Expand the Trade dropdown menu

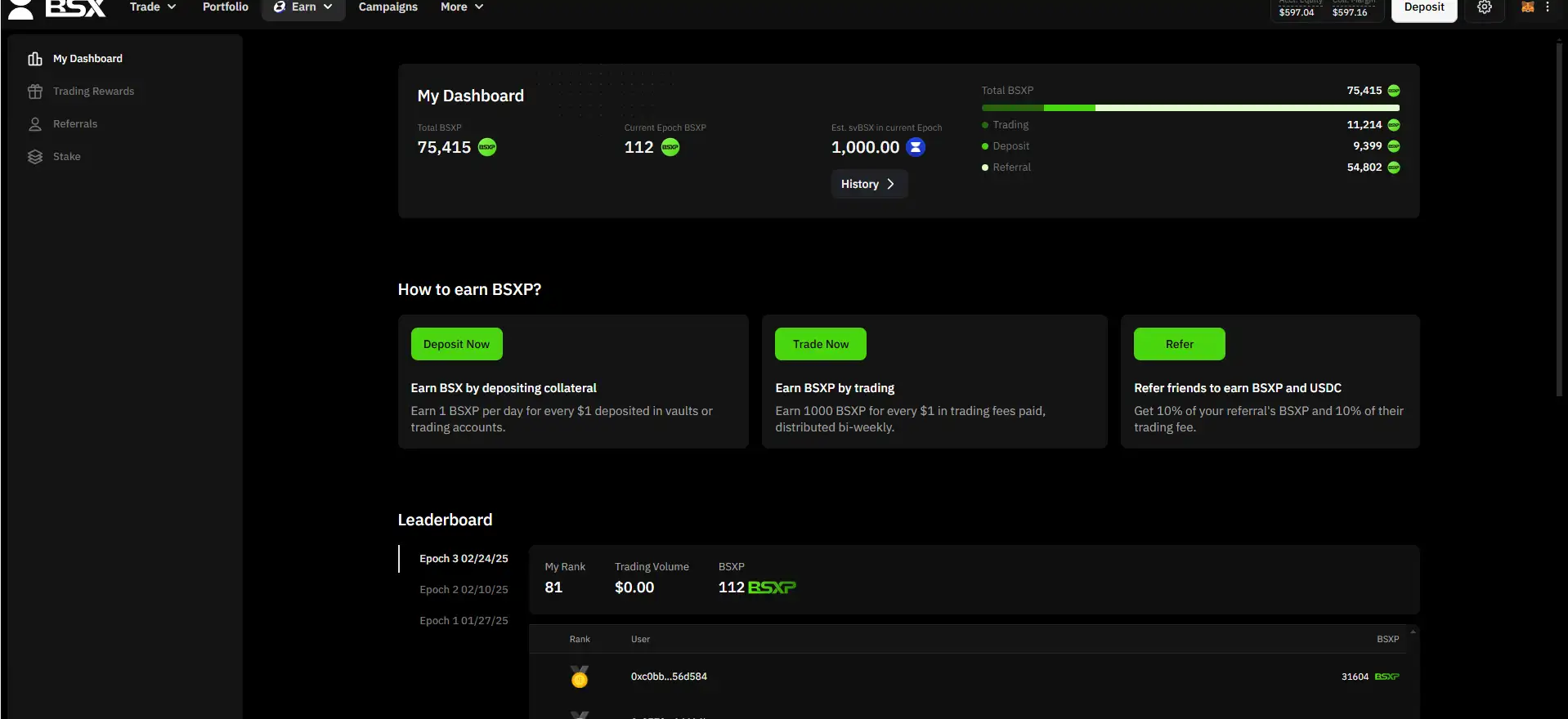tap(152, 7)
